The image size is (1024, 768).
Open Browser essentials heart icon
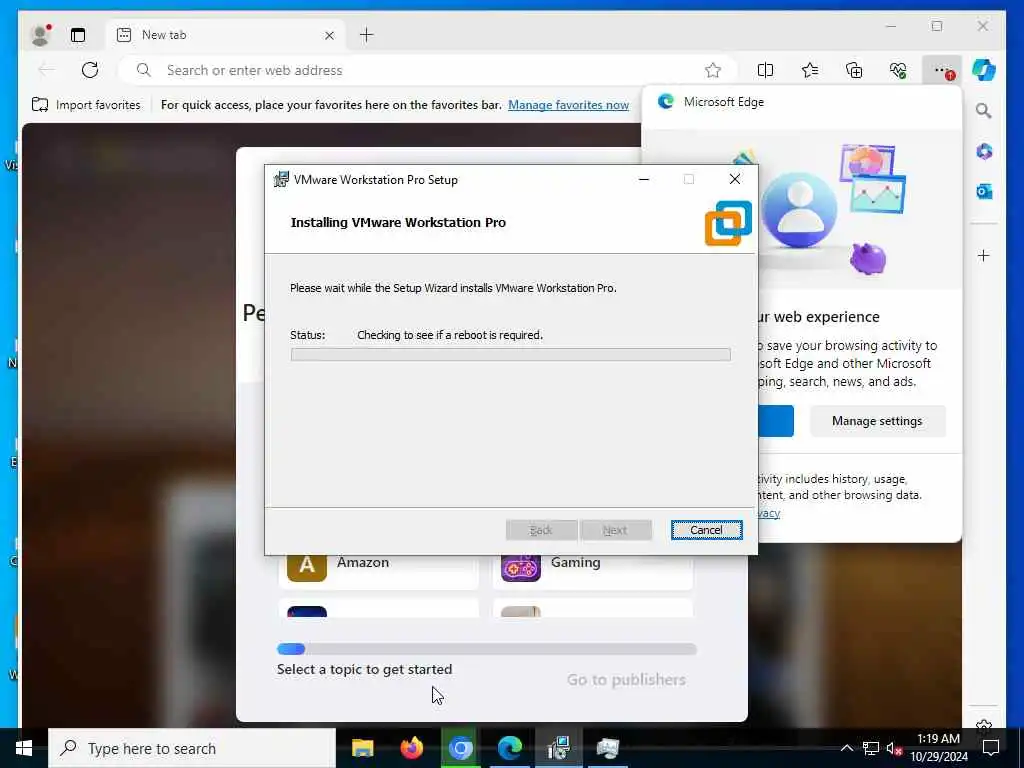click(x=898, y=70)
